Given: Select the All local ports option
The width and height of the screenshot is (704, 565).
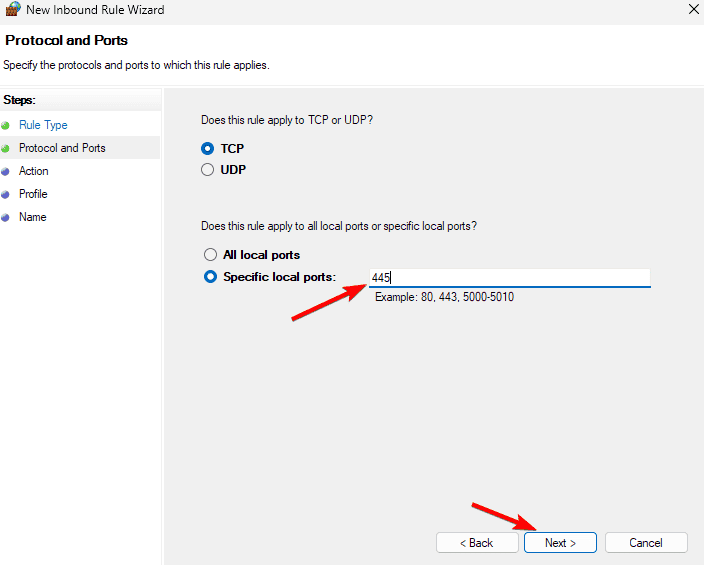Looking at the screenshot, I should tap(210, 255).
